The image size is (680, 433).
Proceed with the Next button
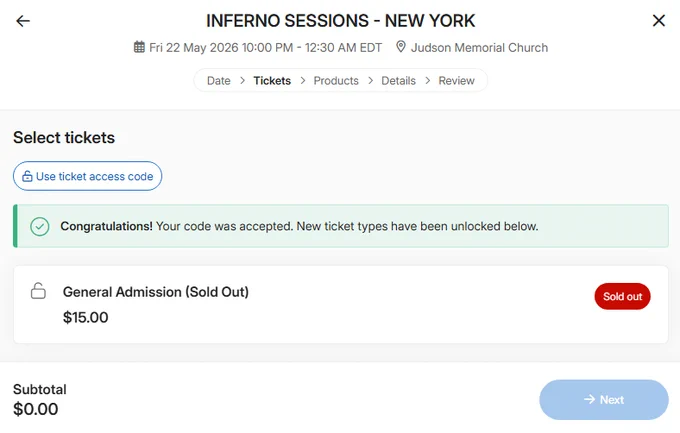coord(604,400)
